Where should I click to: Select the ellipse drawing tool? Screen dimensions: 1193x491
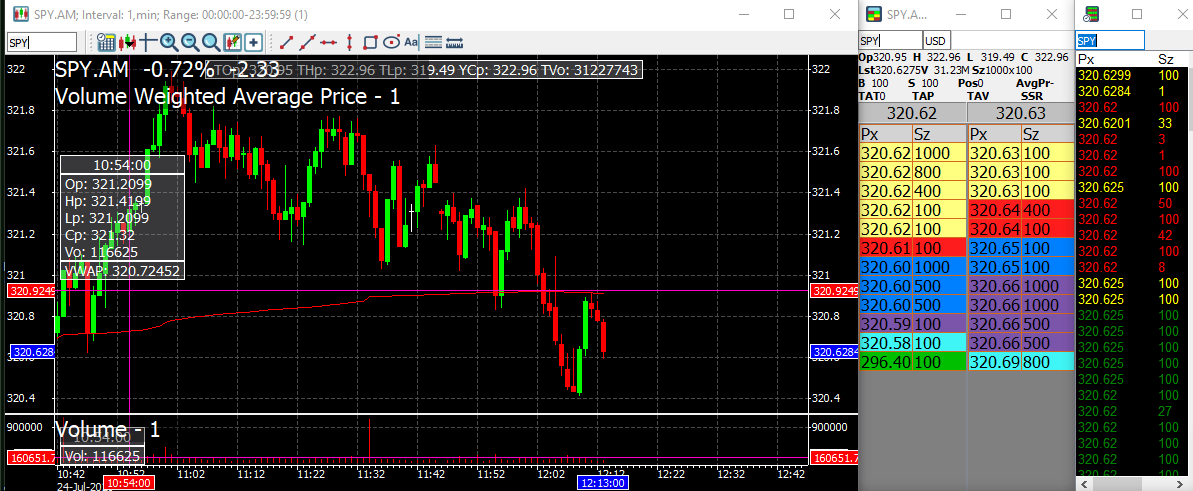[x=392, y=43]
